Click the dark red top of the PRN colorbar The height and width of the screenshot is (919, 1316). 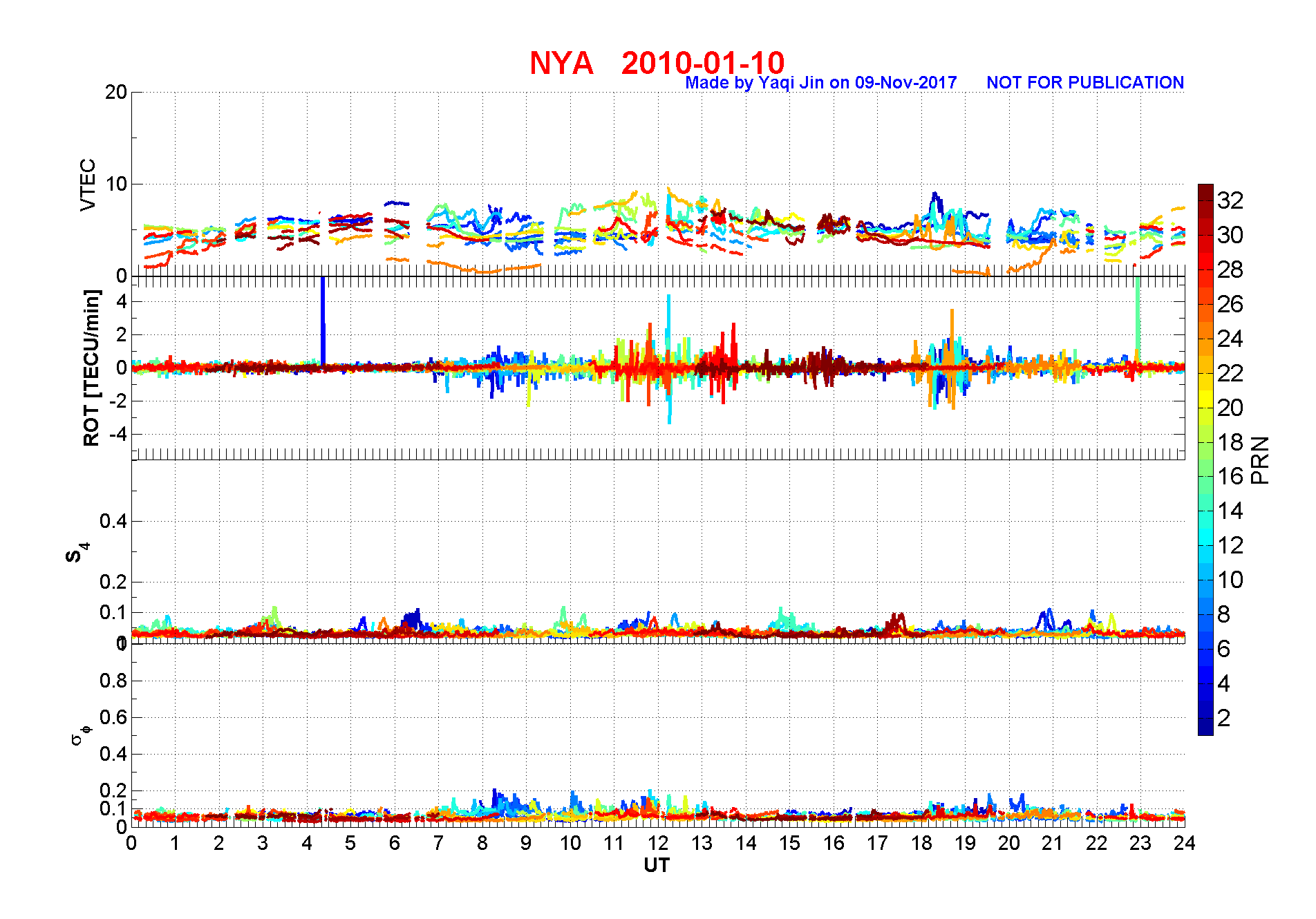coord(1205,193)
